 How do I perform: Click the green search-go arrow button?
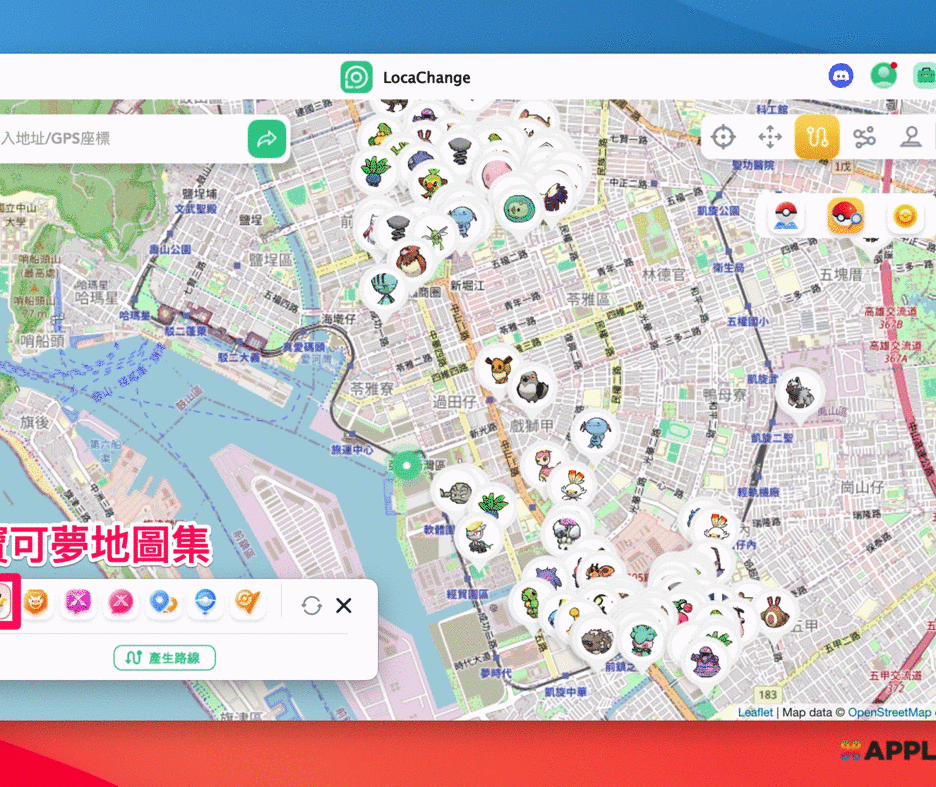click(267, 140)
